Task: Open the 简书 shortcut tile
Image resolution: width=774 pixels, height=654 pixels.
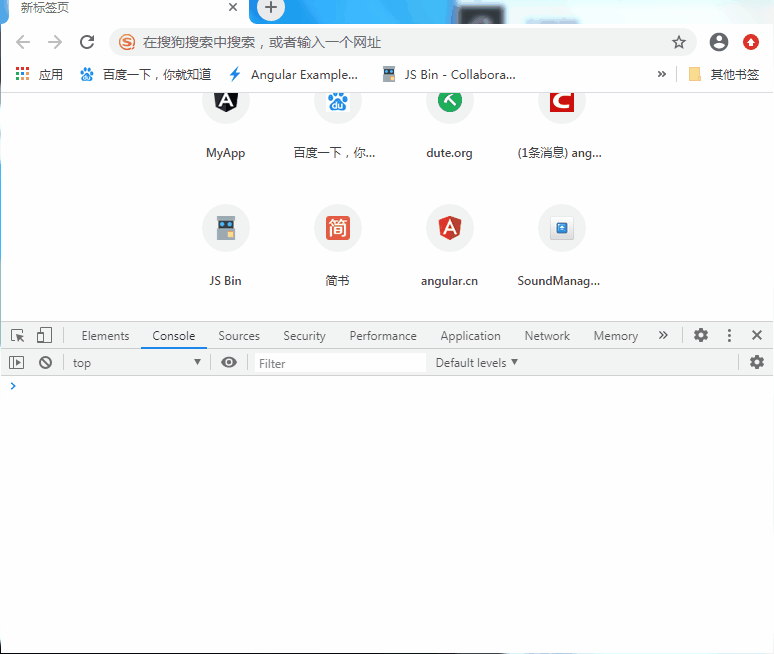Action: 338,246
